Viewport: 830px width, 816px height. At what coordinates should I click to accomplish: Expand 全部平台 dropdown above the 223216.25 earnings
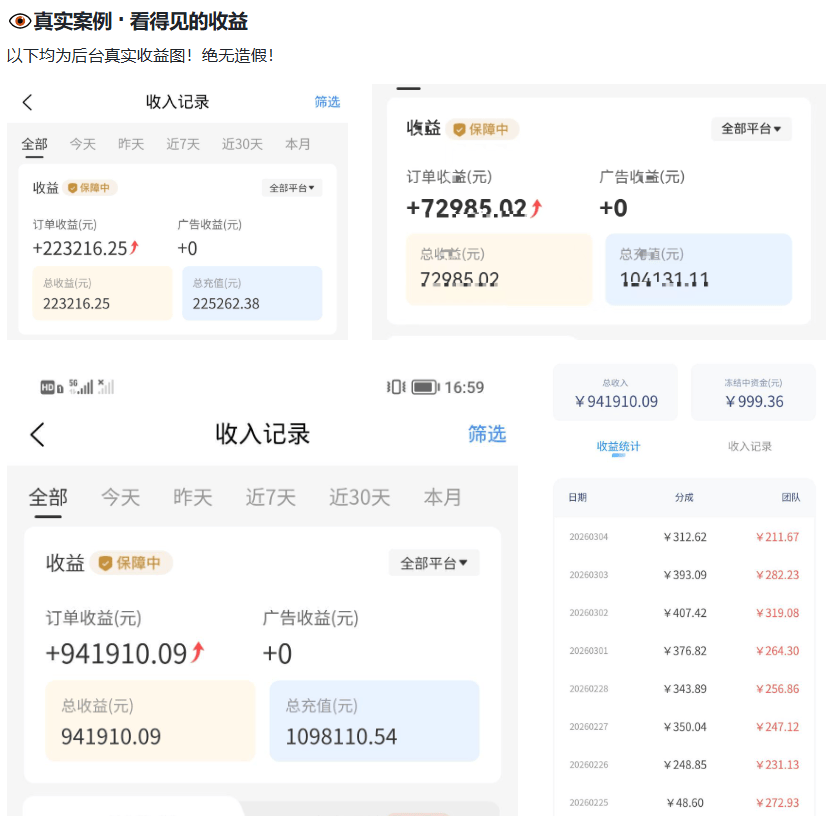[x=292, y=188]
